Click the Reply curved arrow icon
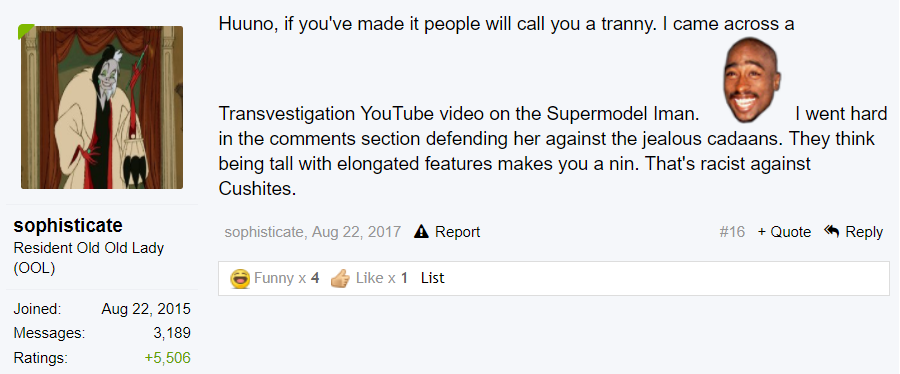The width and height of the screenshot is (900, 374). point(831,231)
